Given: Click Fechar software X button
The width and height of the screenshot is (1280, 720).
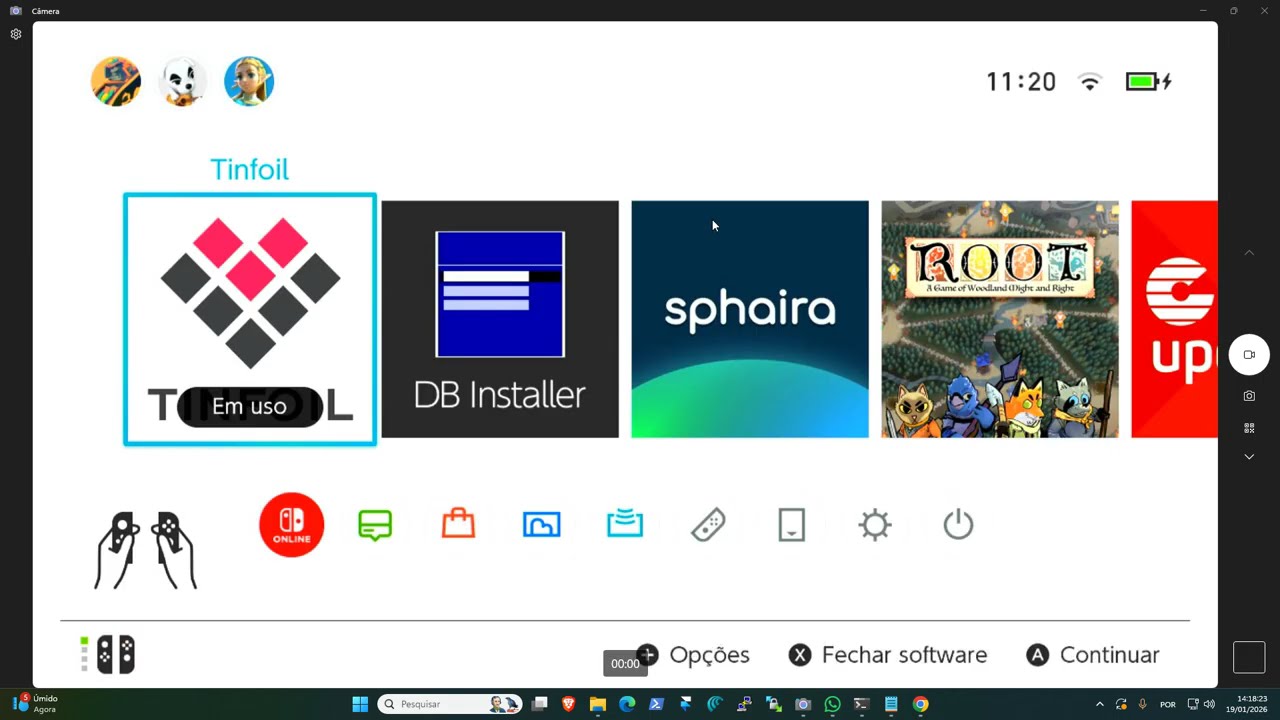Looking at the screenshot, I should click(x=888, y=655).
